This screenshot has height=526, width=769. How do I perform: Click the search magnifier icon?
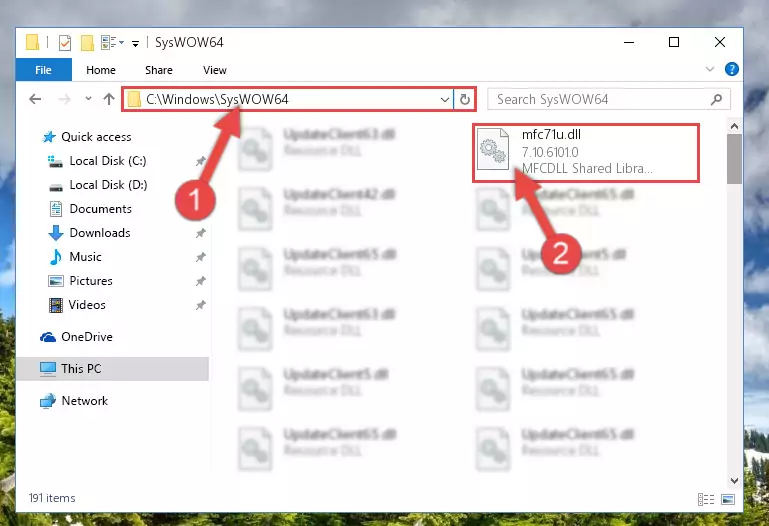coord(717,100)
